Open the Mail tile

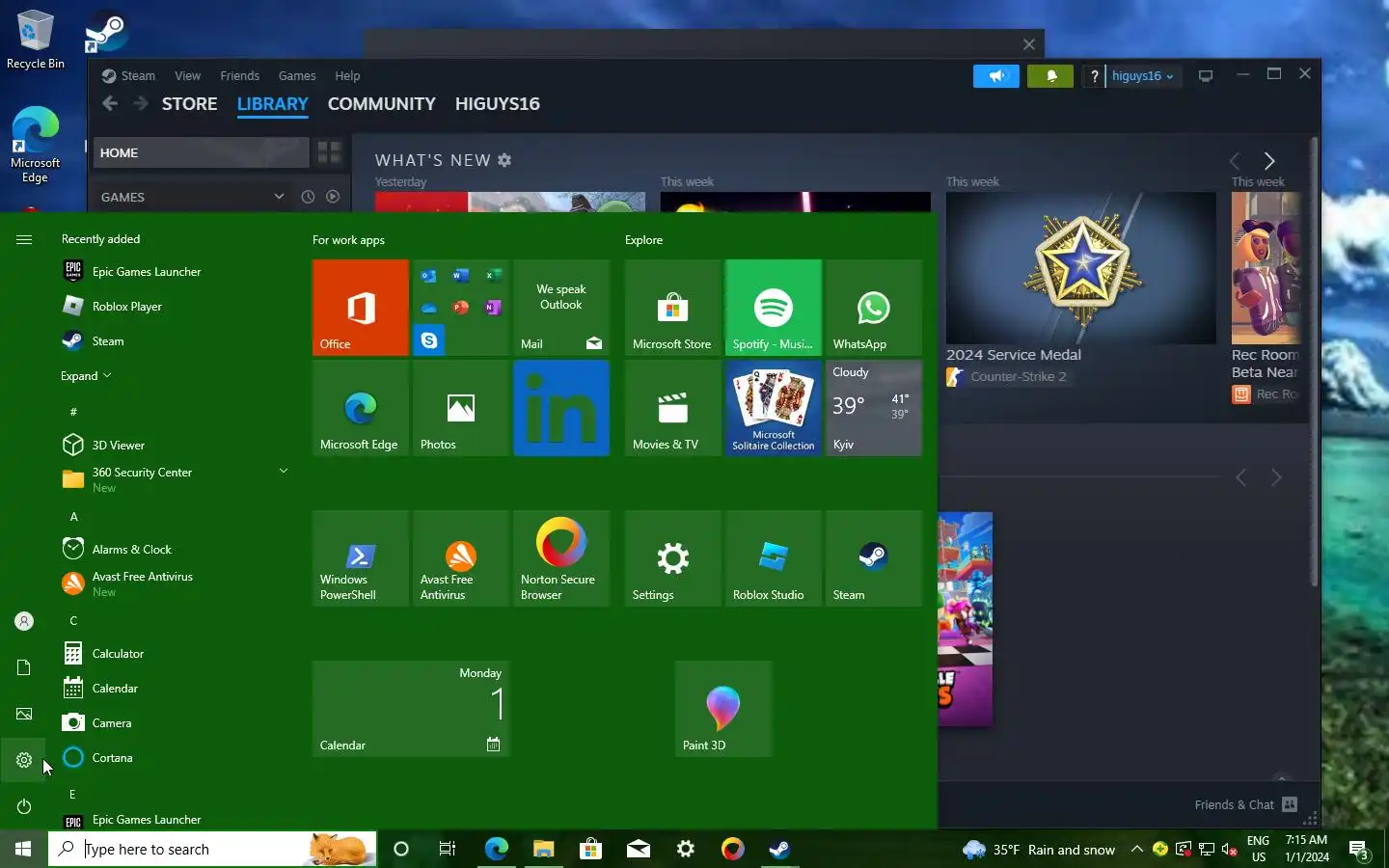coord(561,308)
